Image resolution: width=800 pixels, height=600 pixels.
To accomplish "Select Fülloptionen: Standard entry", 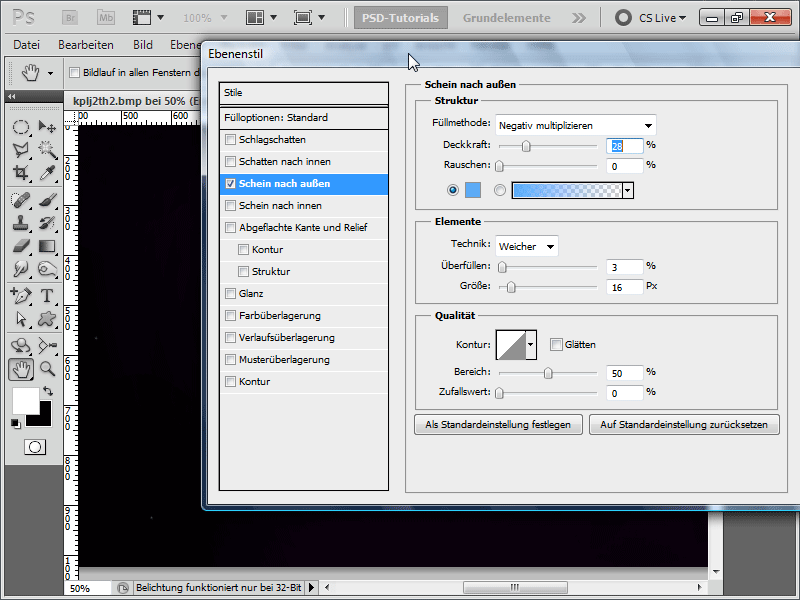I will (304, 118).
